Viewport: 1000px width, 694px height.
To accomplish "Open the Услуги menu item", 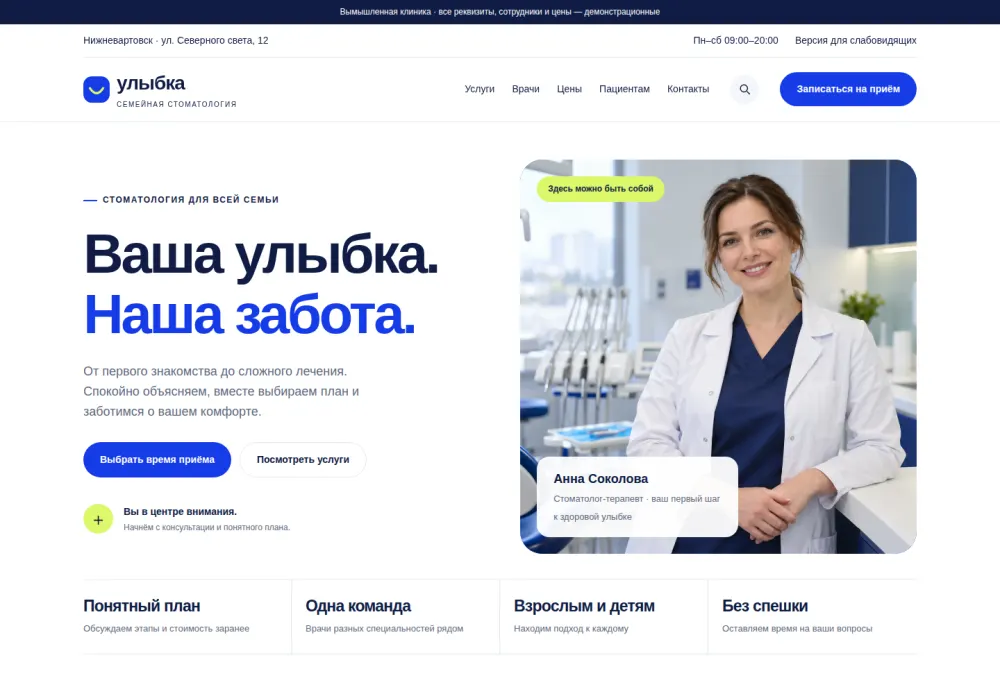I will point(480,89).
